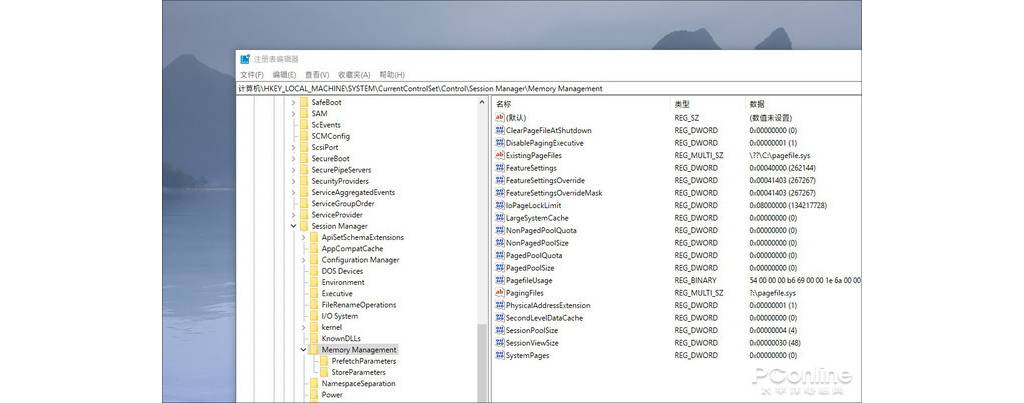Open the 收藏夹(A) menu
Viewport: 1024px width, 403px height.
point(353,75)
